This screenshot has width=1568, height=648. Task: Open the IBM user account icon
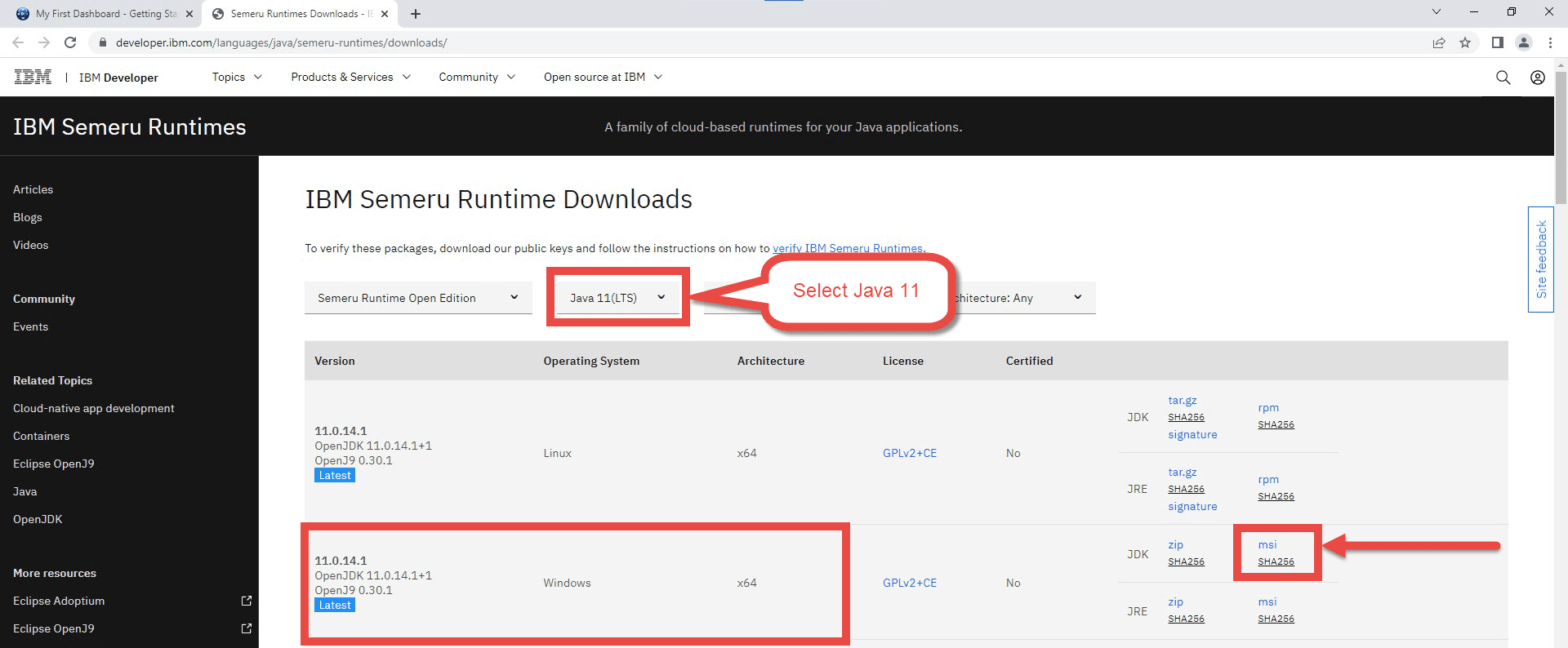pos(1538,78)
